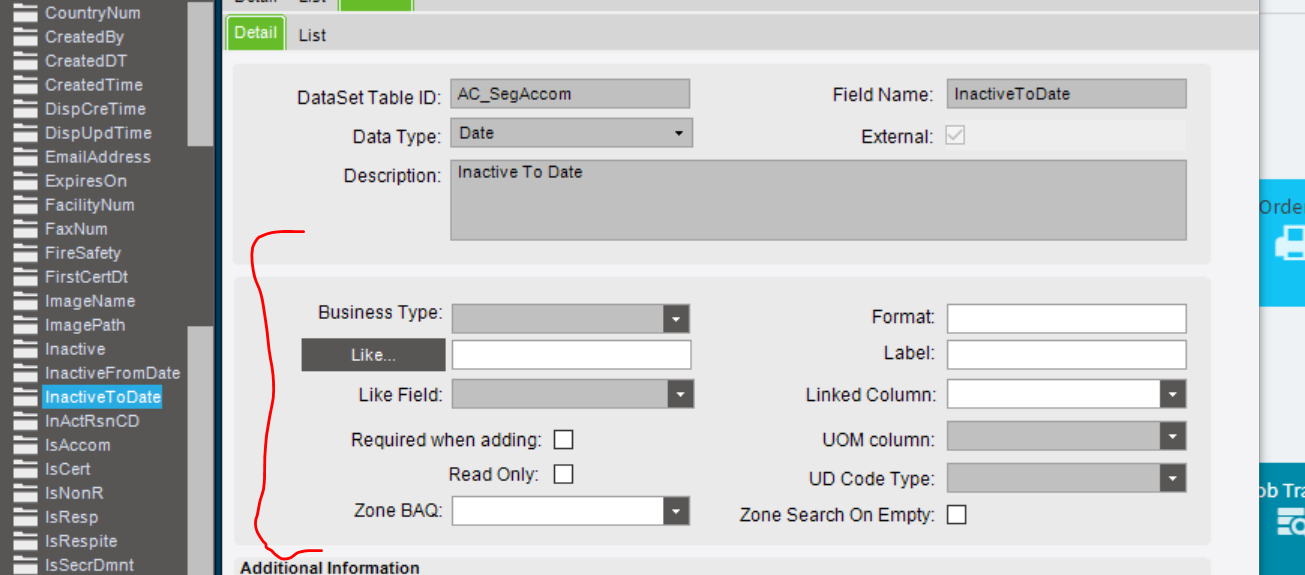Click the folder icon beside EmailAddress
The width and height of the screenshot is (1305, 575).
pos(24,157)
